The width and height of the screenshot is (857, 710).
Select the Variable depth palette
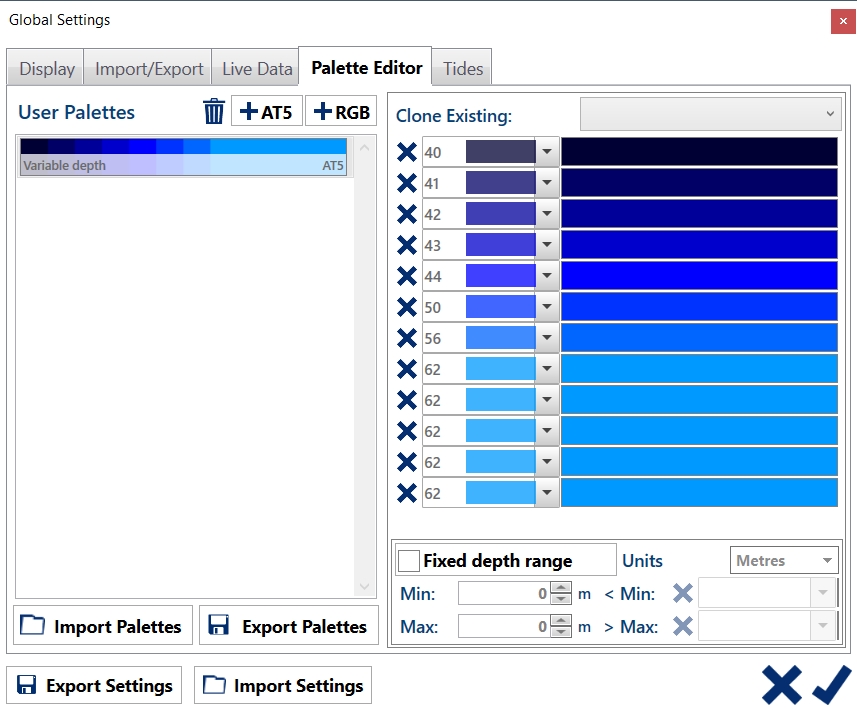click(183, 157)
